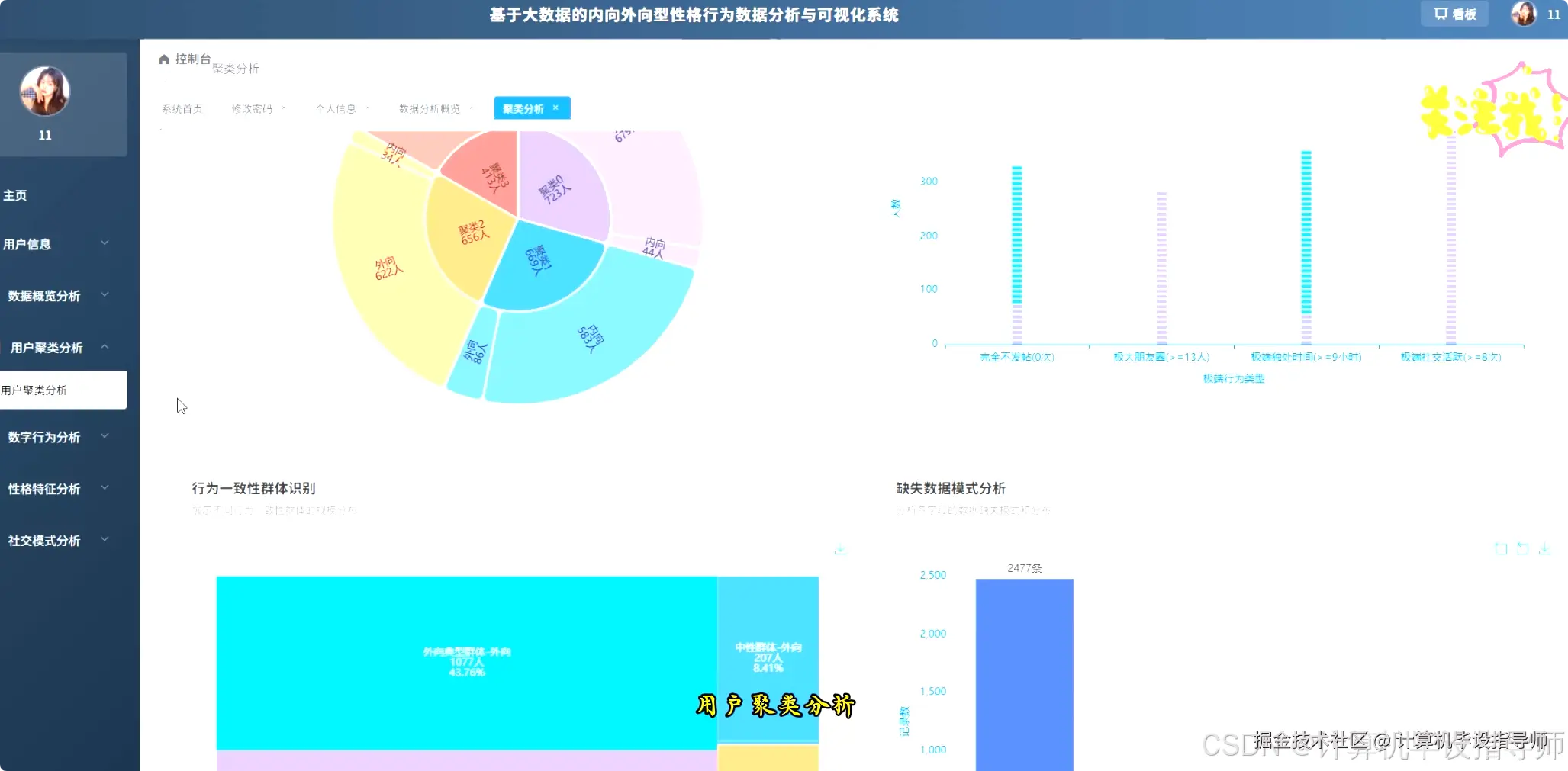Image resolution: width=1568 pixels, height=771 pixels.
Task: Click the sidebar profile avatar picture
Action: click(x=45, y=91)
